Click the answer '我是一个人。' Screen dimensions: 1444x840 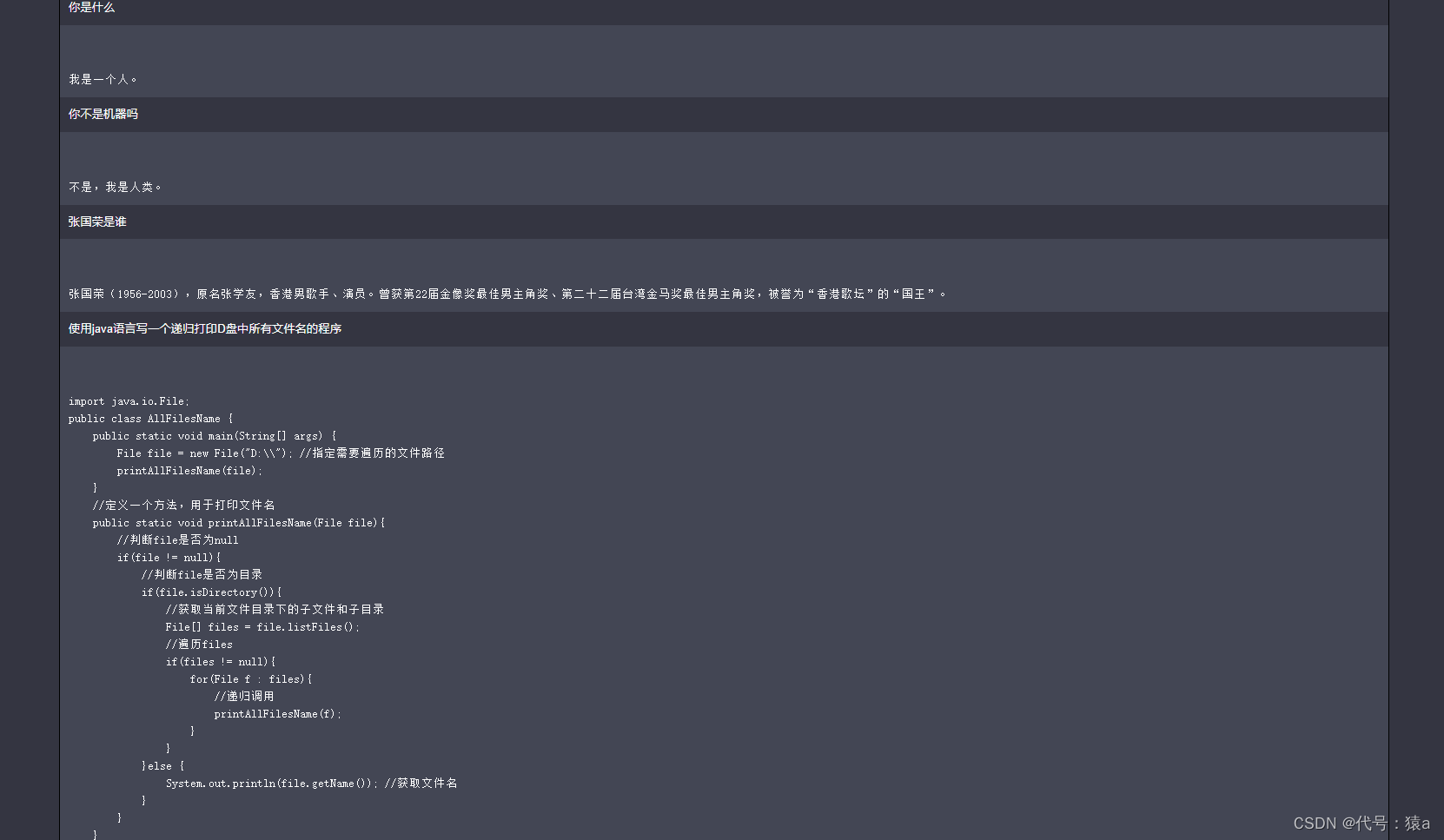103,79
